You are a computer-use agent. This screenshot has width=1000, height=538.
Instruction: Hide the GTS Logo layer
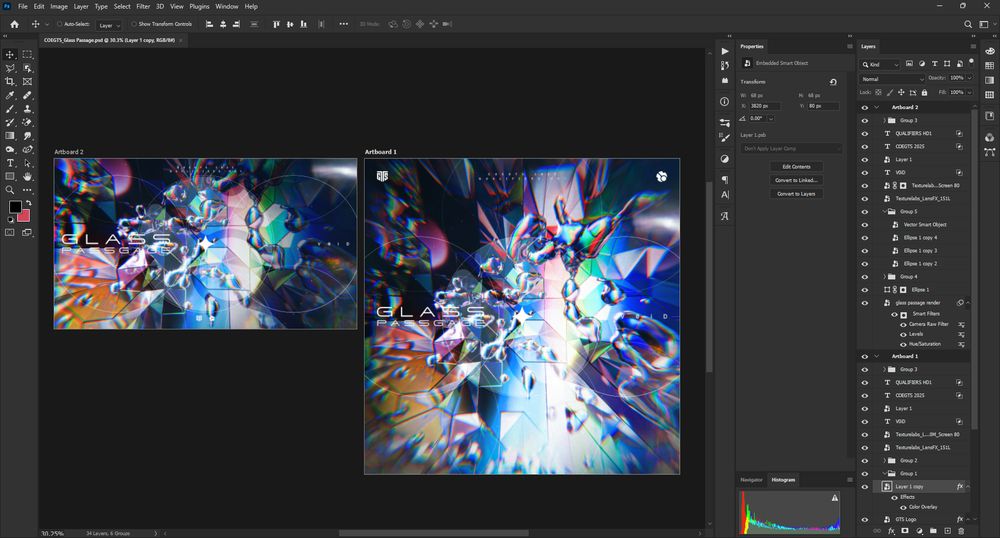point(865,520)
